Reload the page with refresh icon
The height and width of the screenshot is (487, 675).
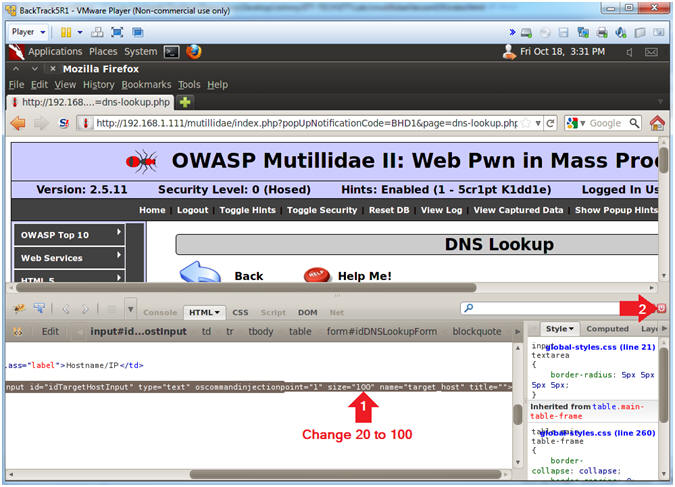550,124
